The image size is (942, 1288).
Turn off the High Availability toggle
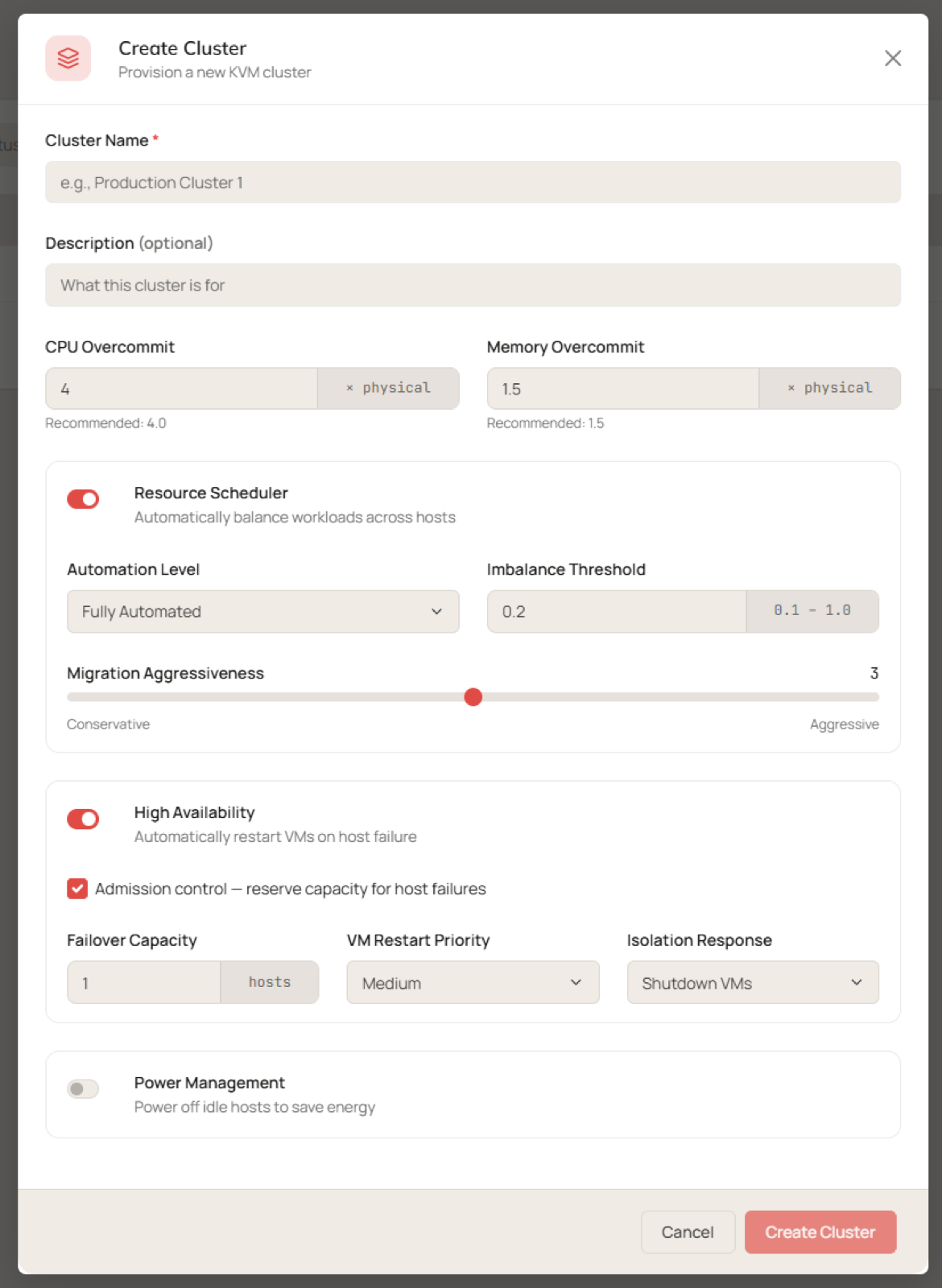(x=83, y=819)
